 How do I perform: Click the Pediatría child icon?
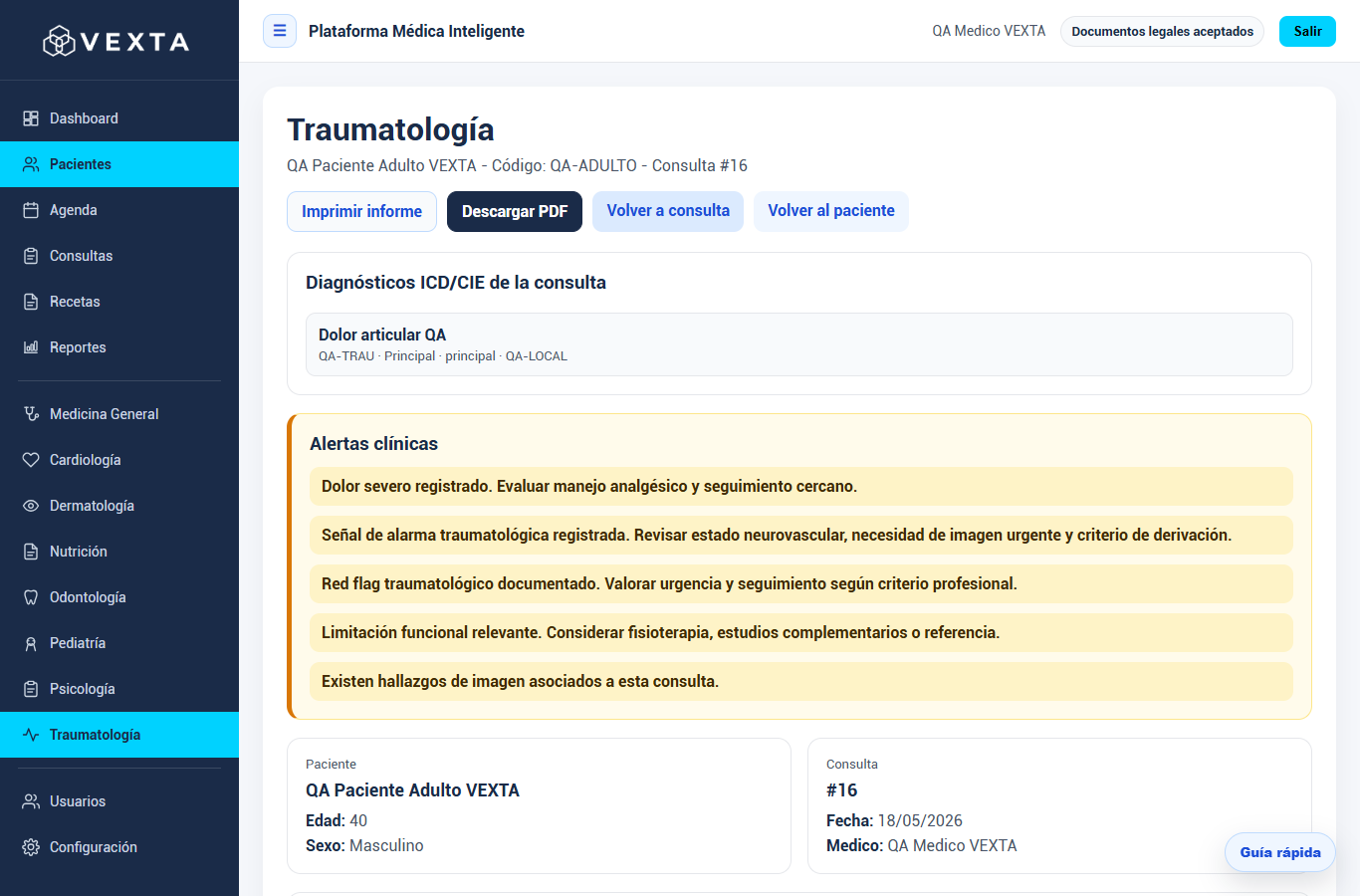(x=31, y=643)
